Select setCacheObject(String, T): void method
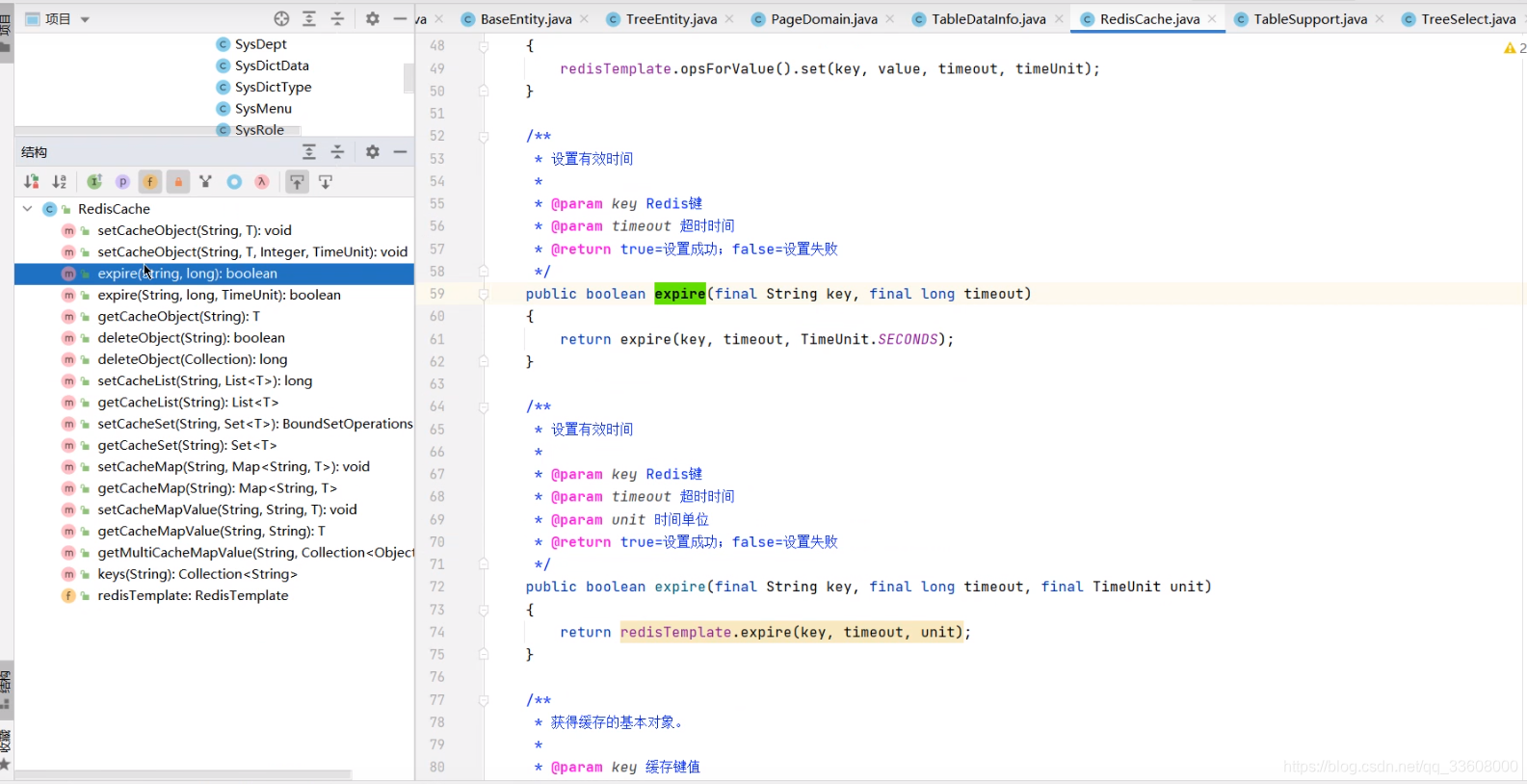The image size is (1527, 784). (195, 230)
